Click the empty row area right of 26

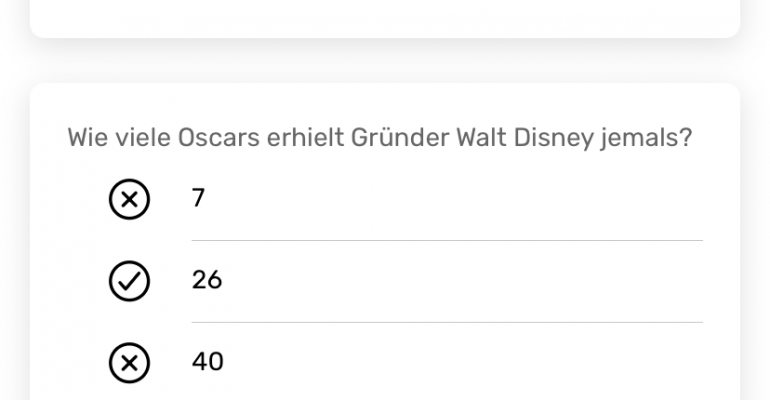(463, 281)
